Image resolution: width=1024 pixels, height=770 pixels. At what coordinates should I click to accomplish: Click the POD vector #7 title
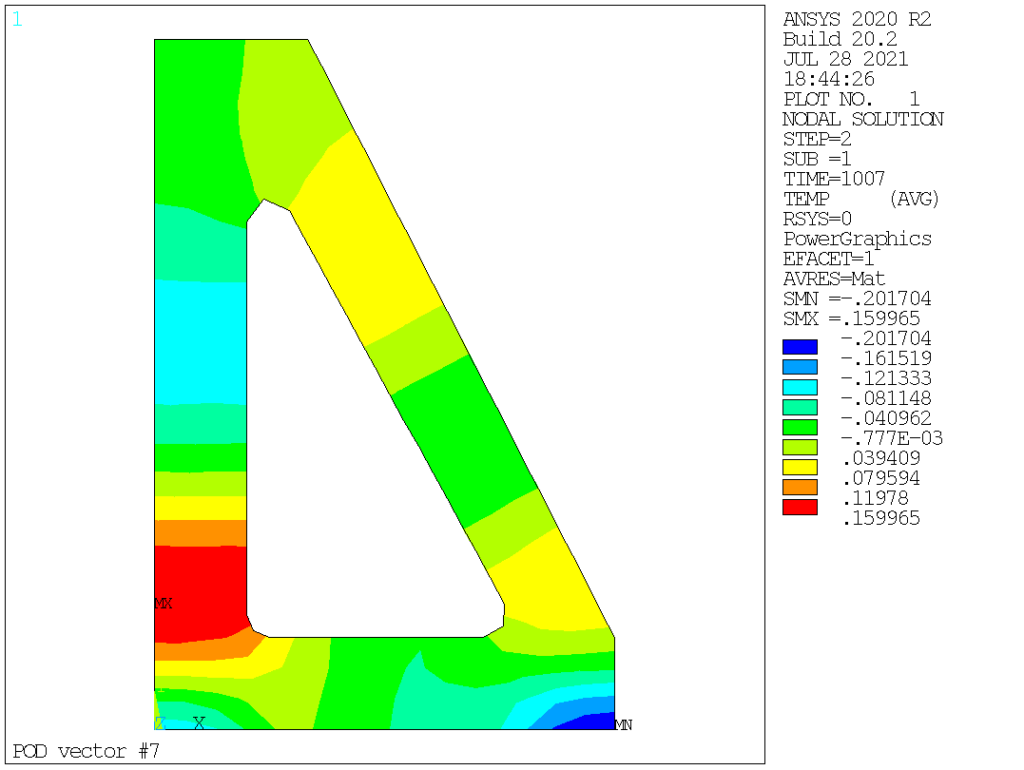(x=86, y=751)
